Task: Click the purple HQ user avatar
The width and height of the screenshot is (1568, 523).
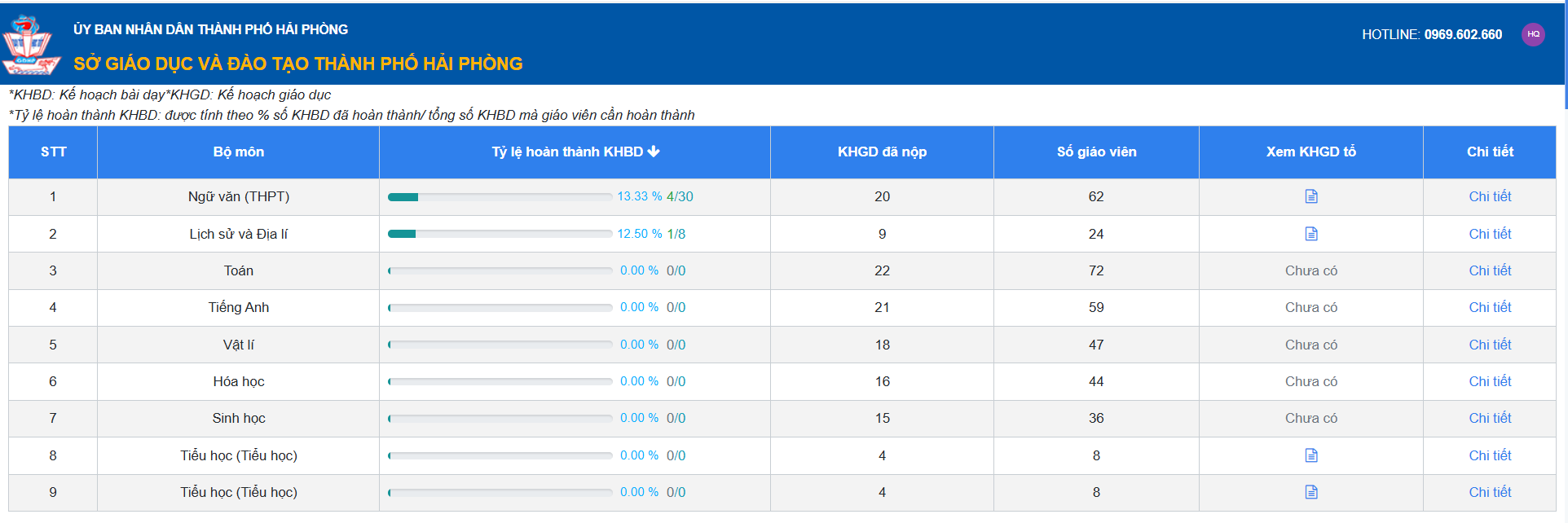Action: [1533, 34]
